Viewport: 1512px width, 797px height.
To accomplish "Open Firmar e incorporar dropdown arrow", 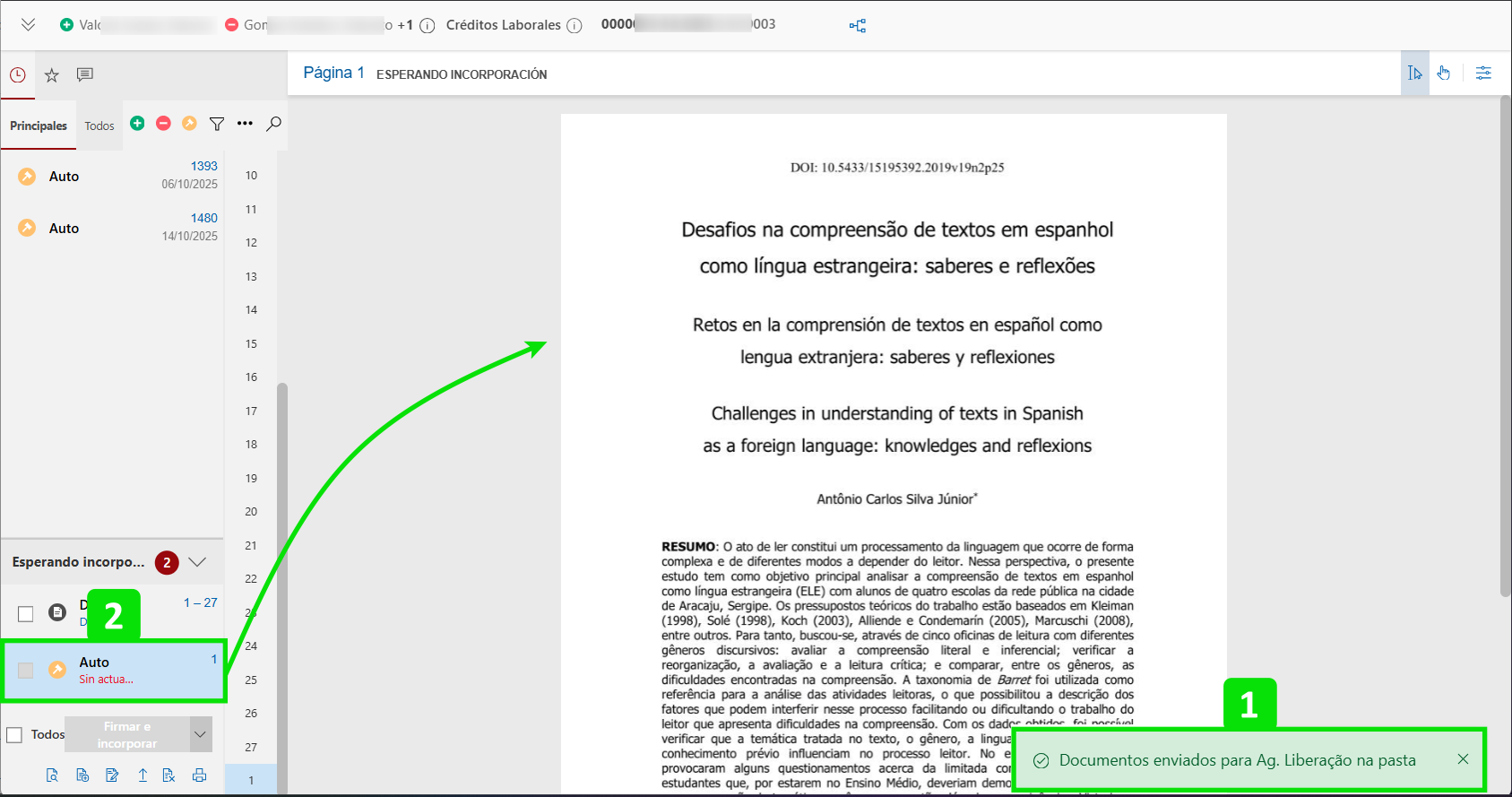I will [x=201, y=734].
